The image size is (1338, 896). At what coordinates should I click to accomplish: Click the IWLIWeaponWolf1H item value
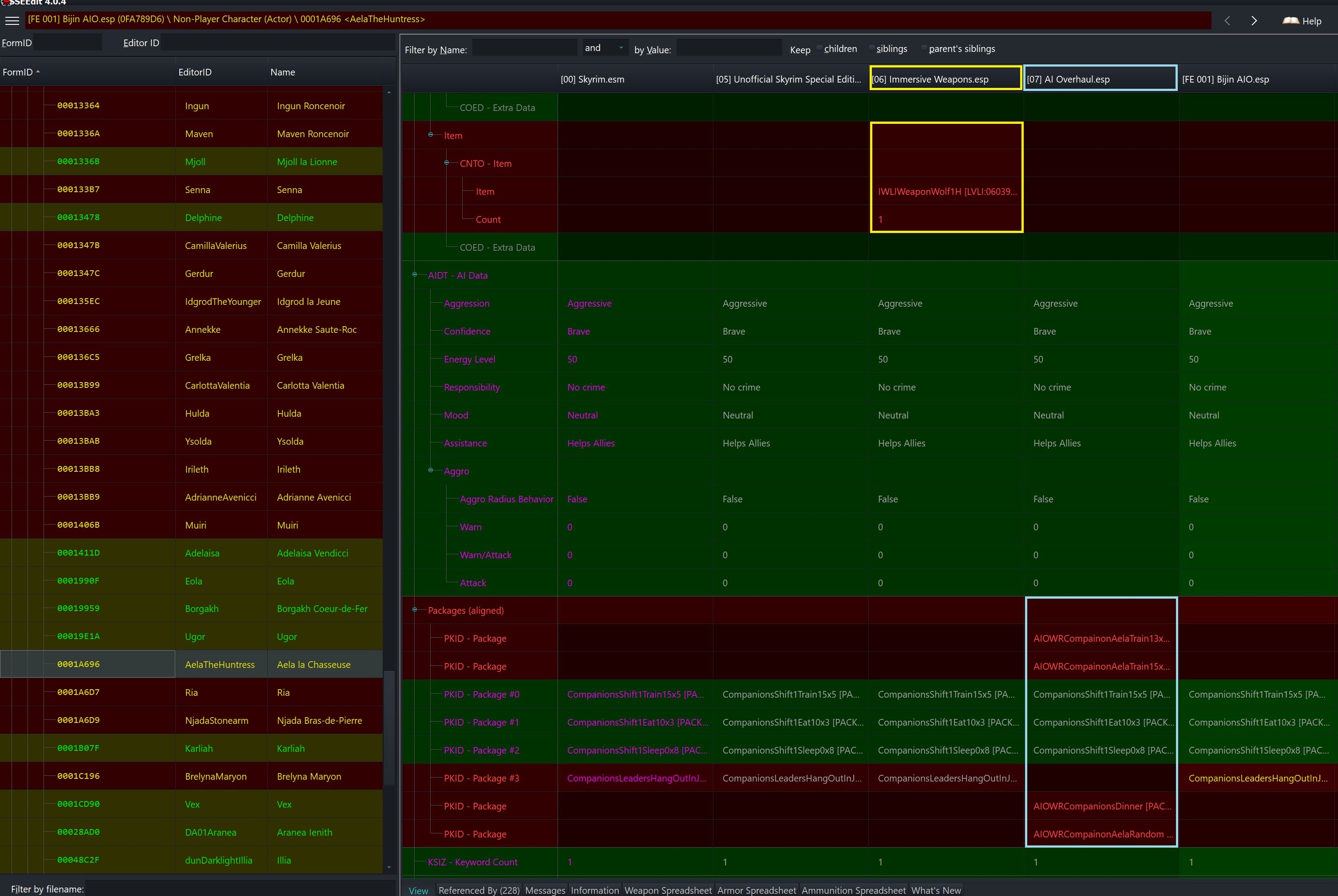947,191
